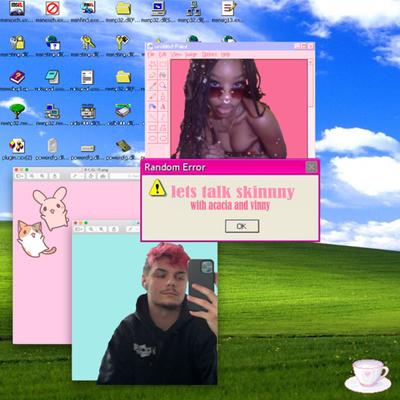Close the Random Error dialog with X
Image resolution: width=400 pixels, height=400 pixels.
pos(311,167)
